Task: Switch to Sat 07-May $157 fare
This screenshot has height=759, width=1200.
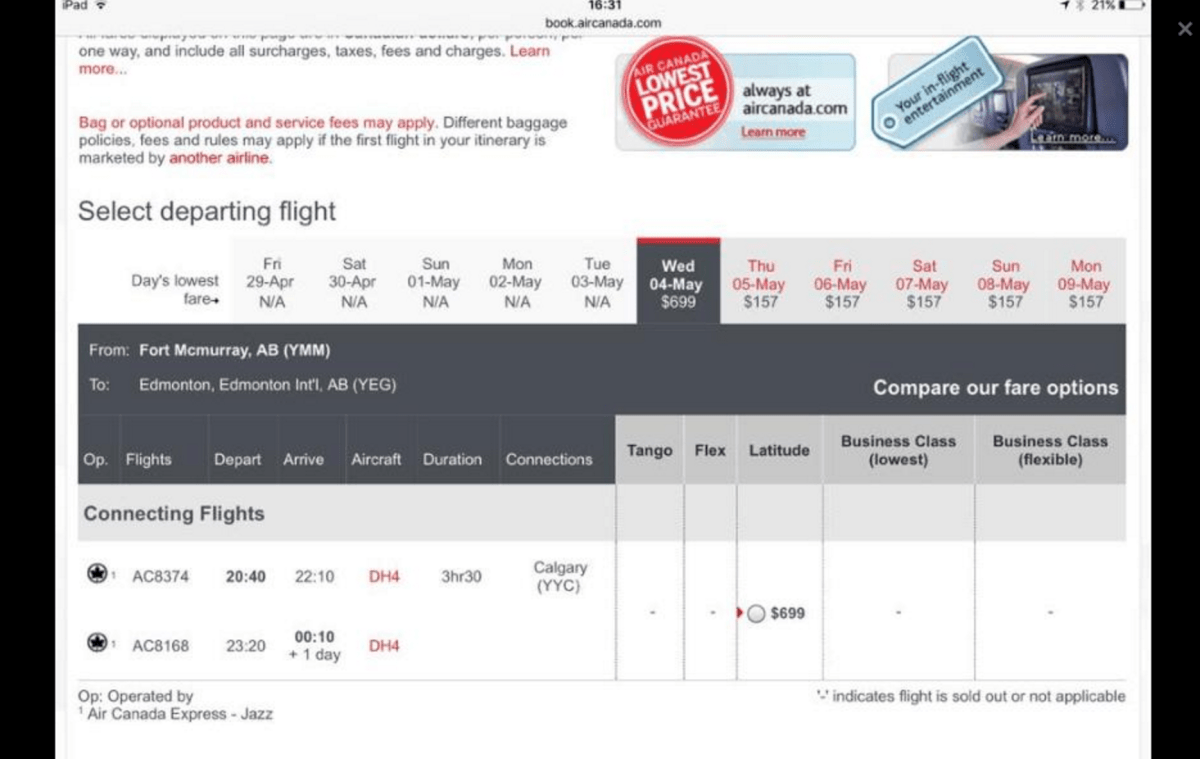Action: tap(924, 283)
